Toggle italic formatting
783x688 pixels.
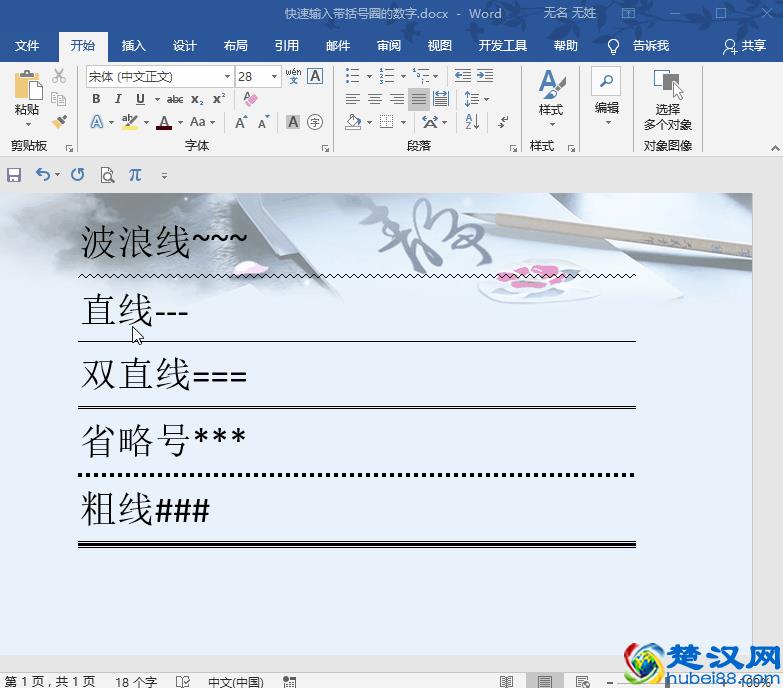[118, 99]
